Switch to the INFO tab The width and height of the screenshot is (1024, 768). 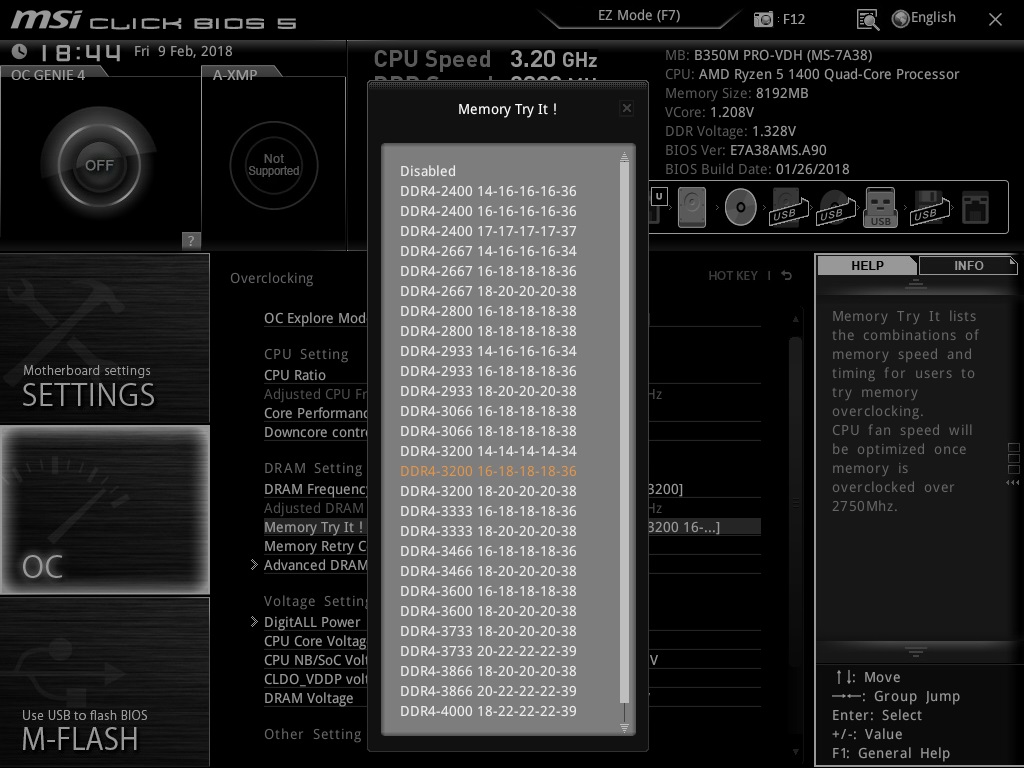pos(968,266)
